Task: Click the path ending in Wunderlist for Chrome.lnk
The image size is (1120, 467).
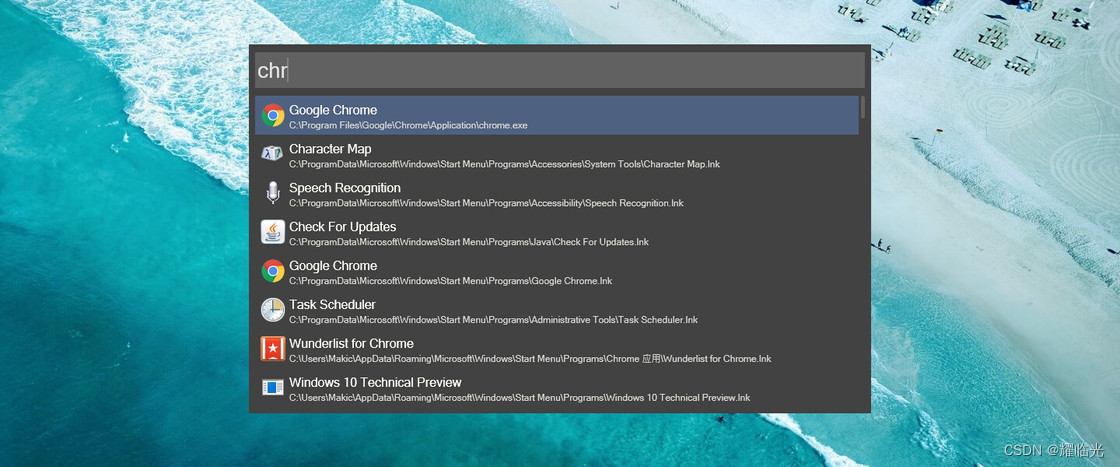Action: point(530,359)
